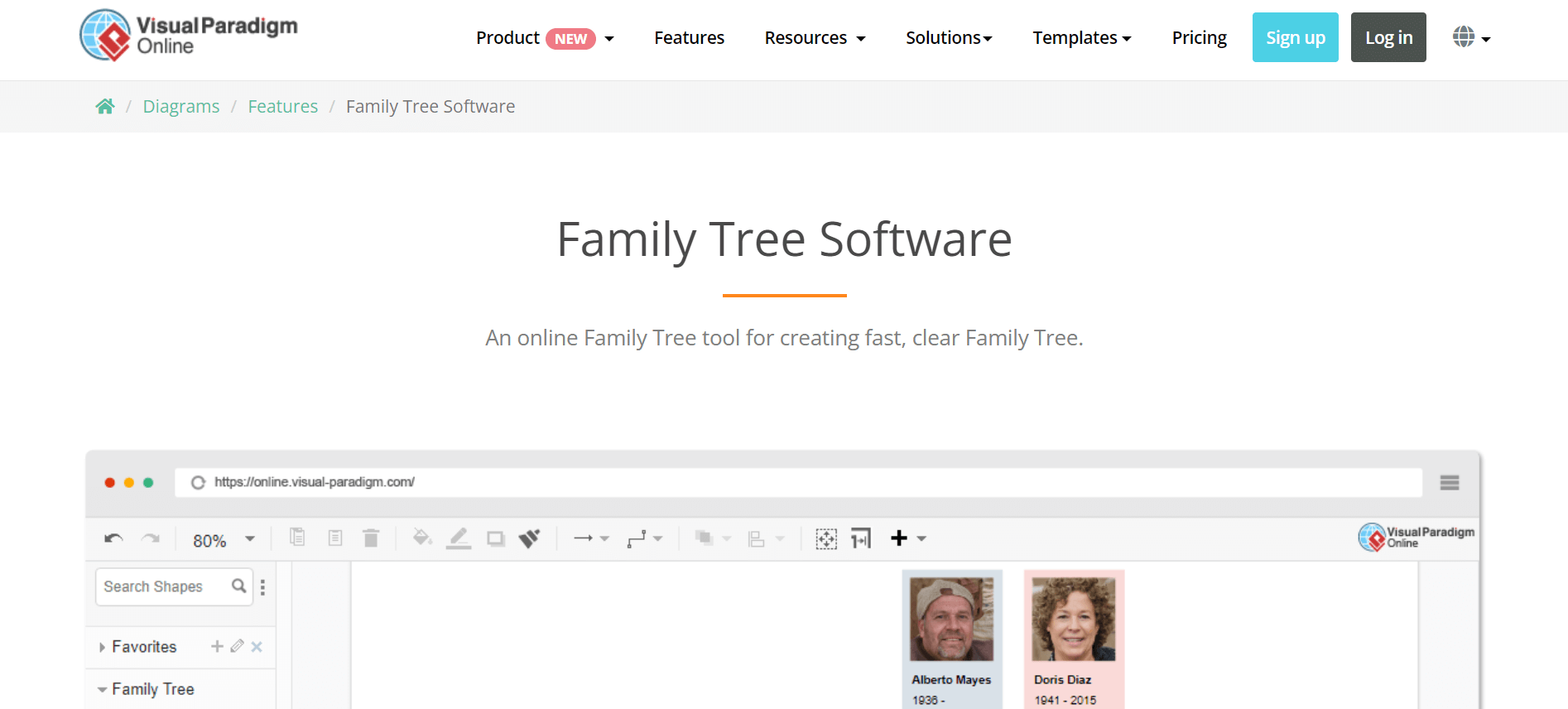The image size is (1568, 709).
Task: Select the Line Color pencil tool
Action: [x=459, y=538]
